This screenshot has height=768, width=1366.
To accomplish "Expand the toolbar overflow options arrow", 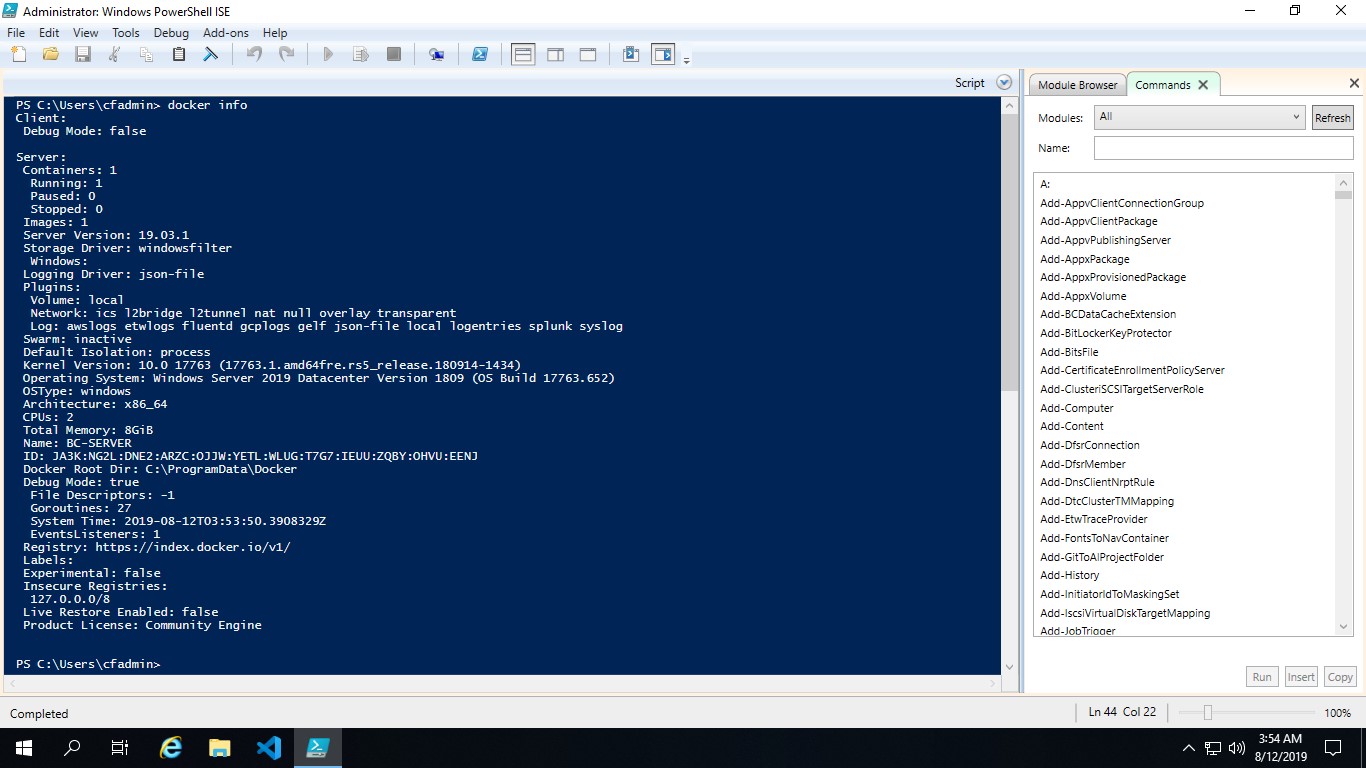I will point(687,61).
